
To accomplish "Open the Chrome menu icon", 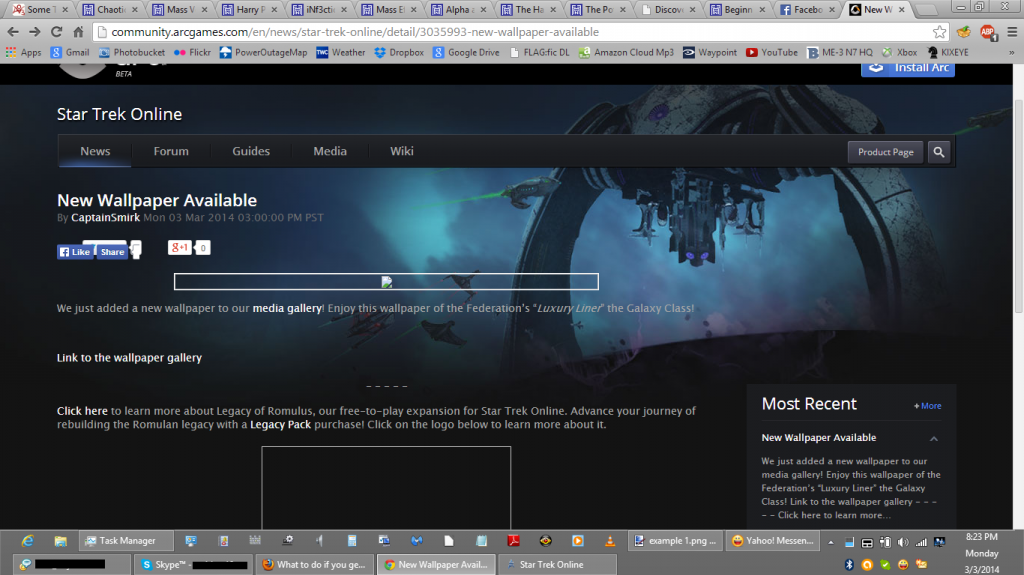I will tap(1012, 32).
